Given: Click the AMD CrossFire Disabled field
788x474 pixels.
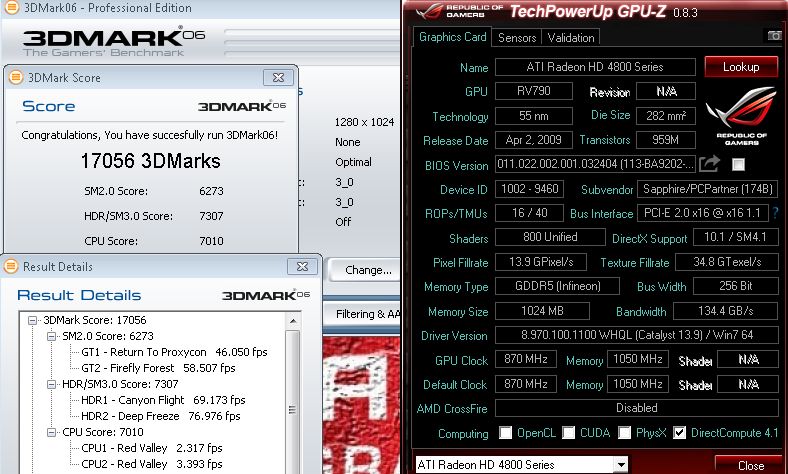Looking at the screenshot, I should tap(637, 408).
